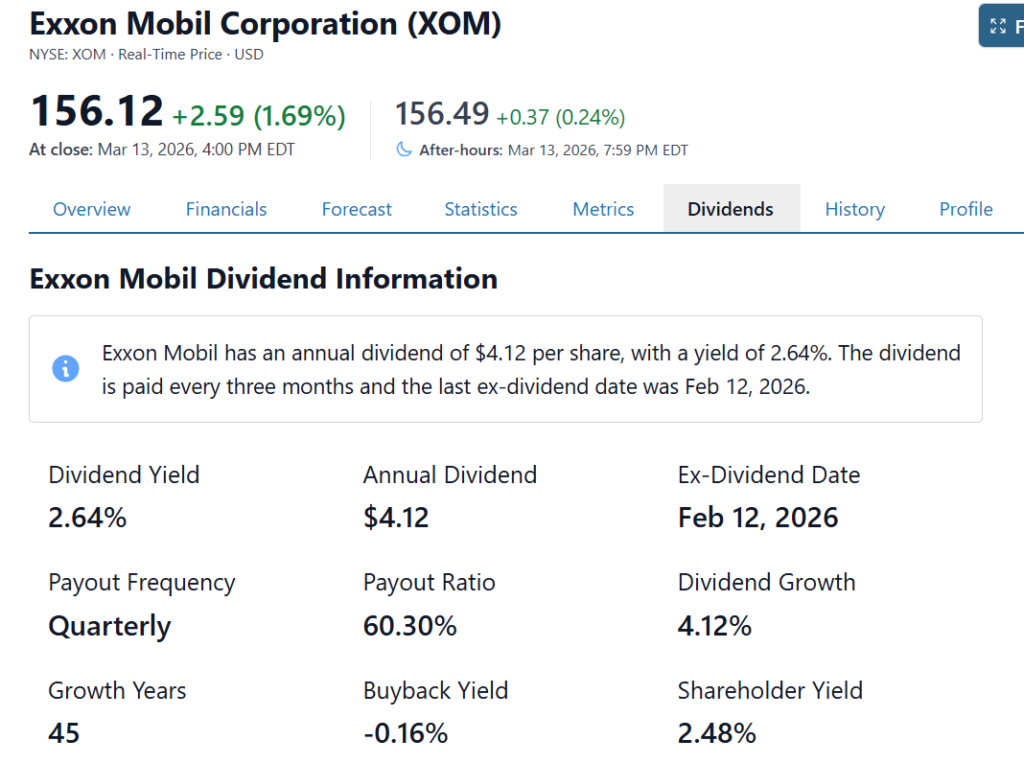Click the active Dividends tab

731,209
